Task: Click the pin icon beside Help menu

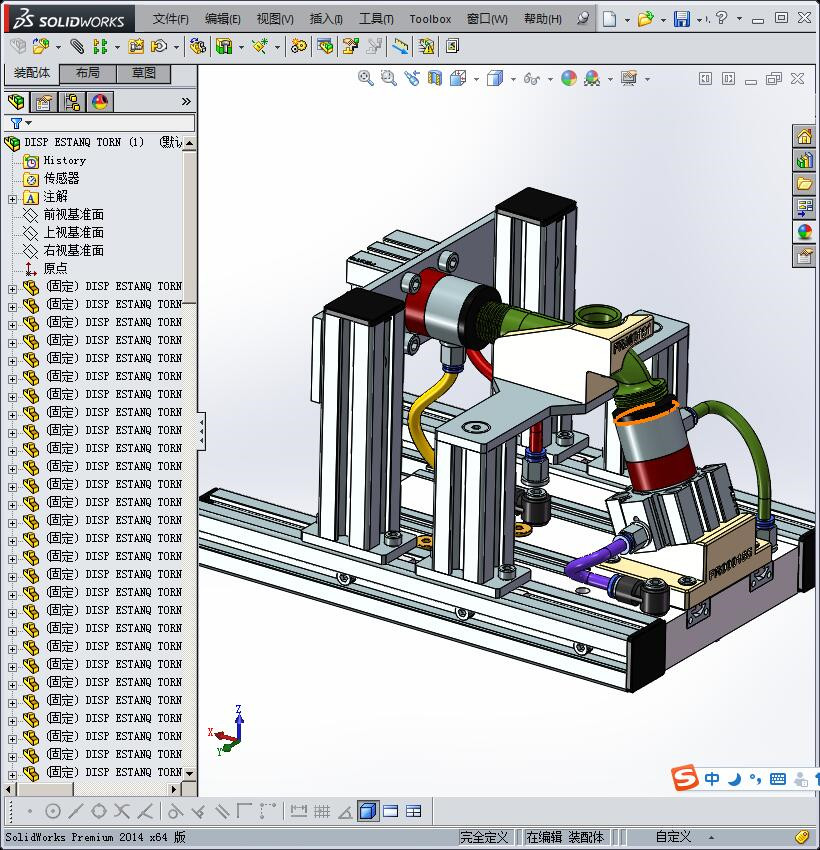Action: (583, 18)
